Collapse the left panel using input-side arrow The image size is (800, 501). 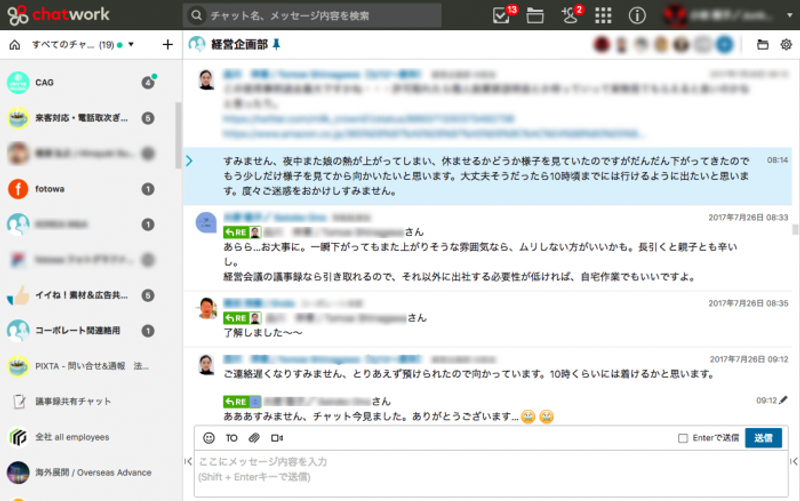coord(188,461)
